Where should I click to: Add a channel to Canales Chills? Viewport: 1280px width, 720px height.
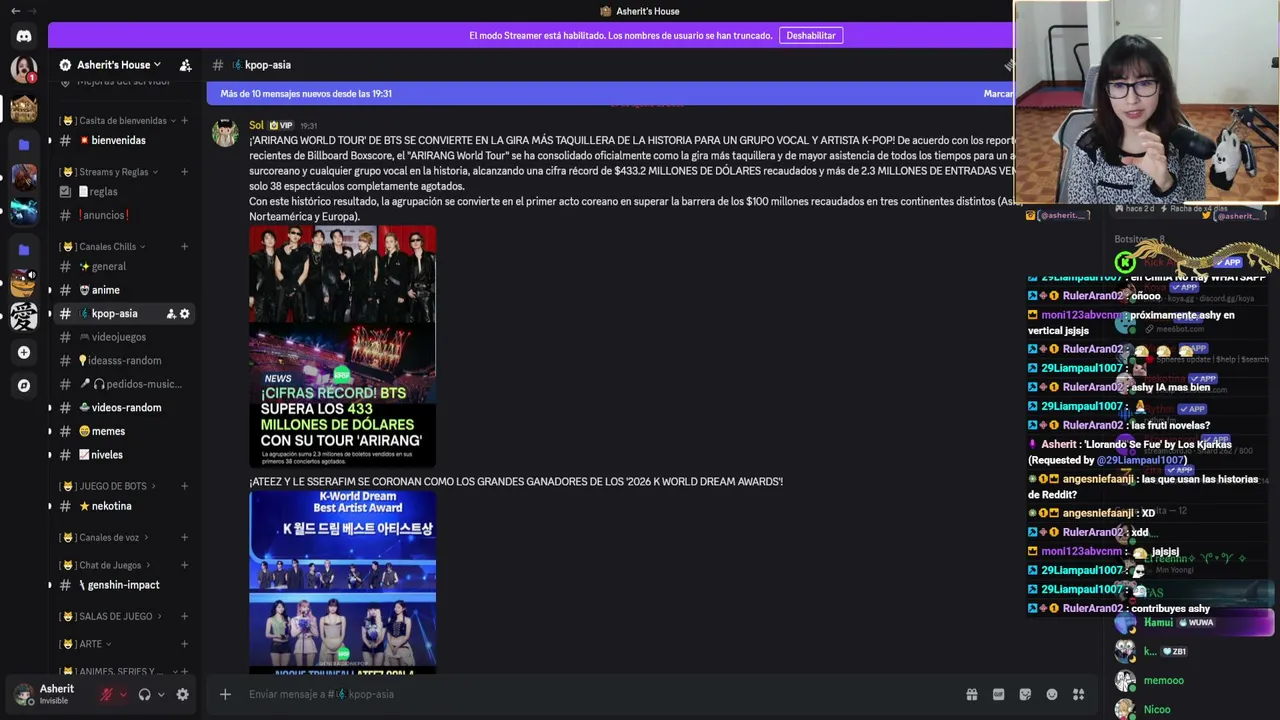[x=184, y=247]
